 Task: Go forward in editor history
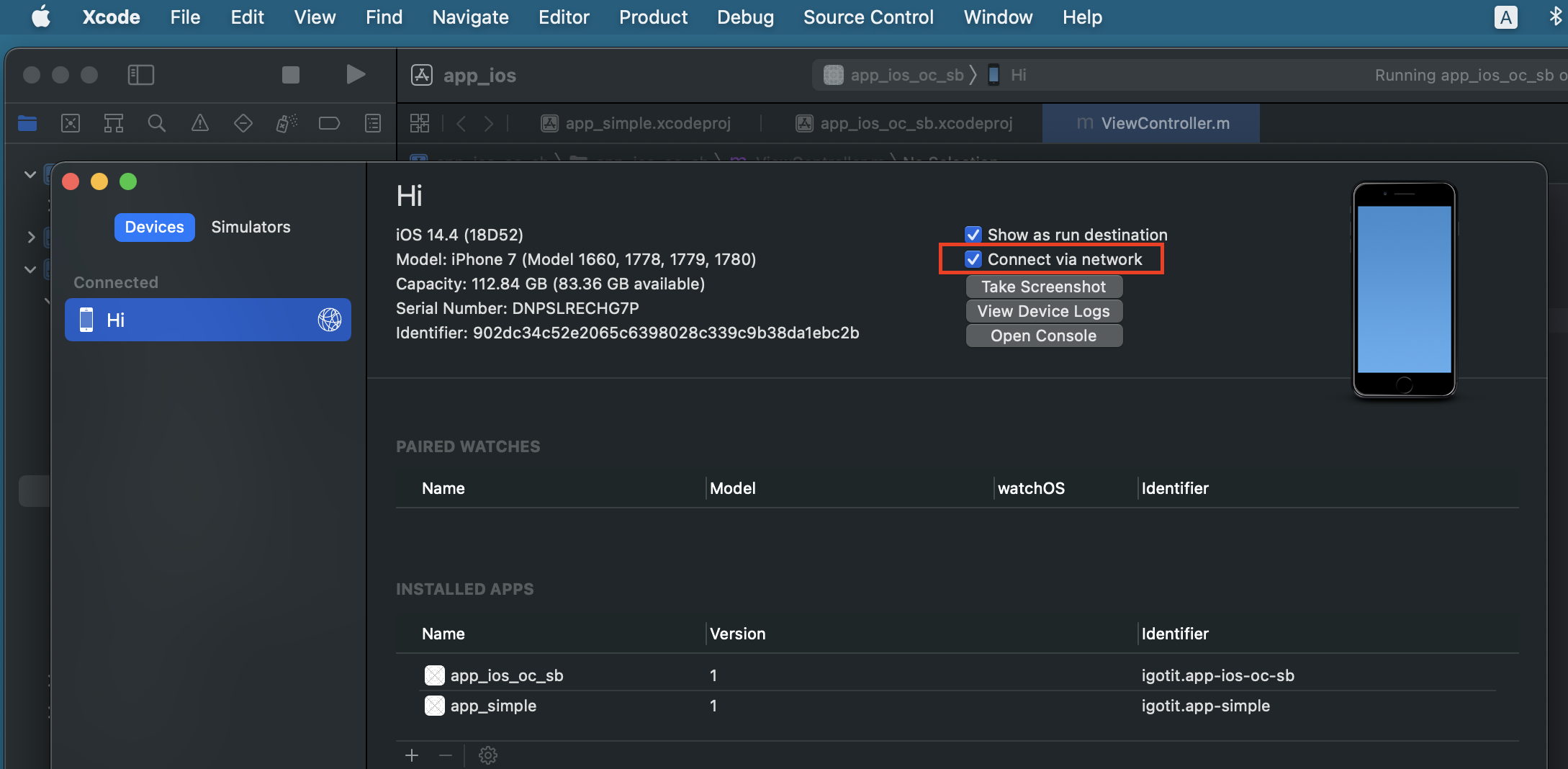tap(489, 124)
